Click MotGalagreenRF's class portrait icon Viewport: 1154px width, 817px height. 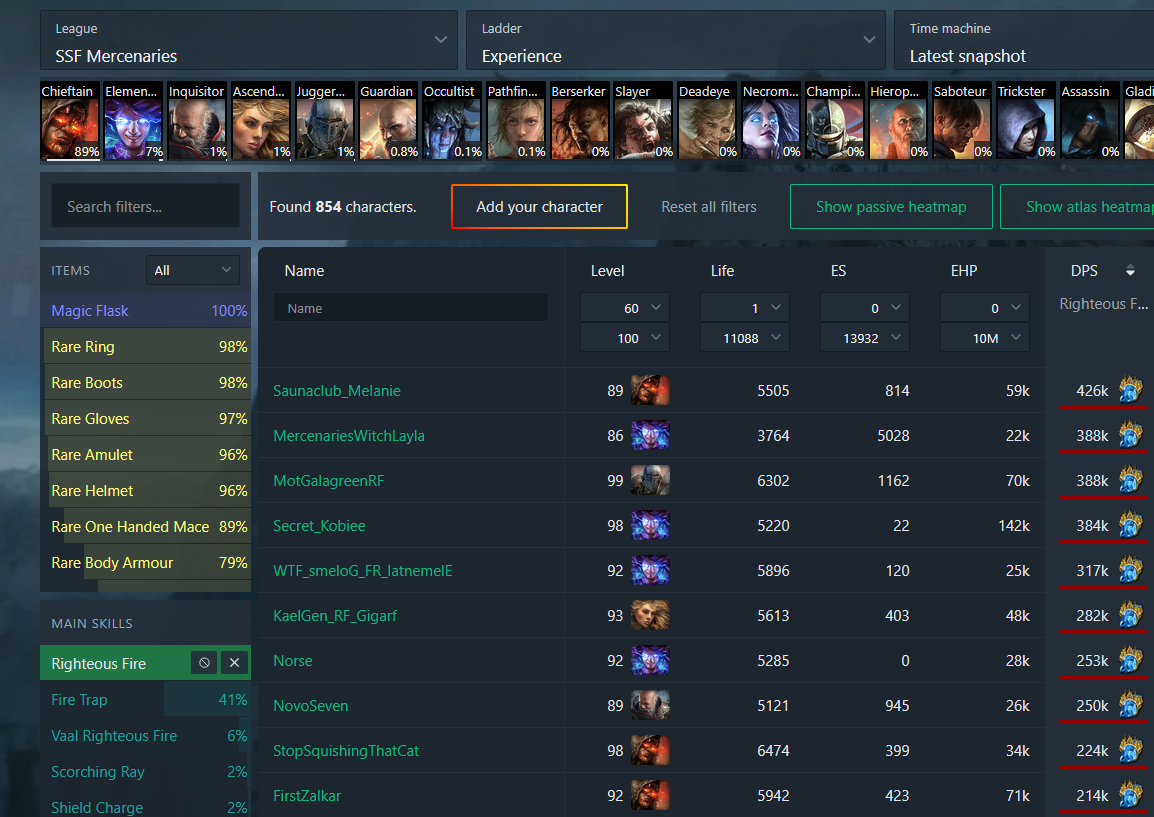(651, 480)
